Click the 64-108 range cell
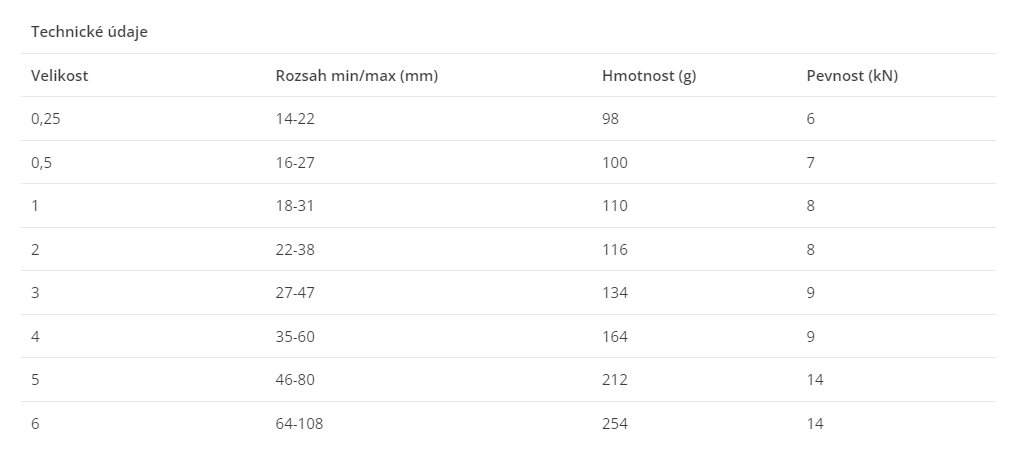 point(299,423)
